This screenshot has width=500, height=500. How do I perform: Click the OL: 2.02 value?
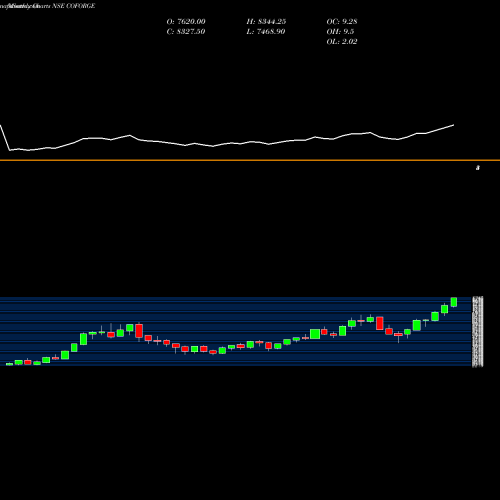(342, 42)
